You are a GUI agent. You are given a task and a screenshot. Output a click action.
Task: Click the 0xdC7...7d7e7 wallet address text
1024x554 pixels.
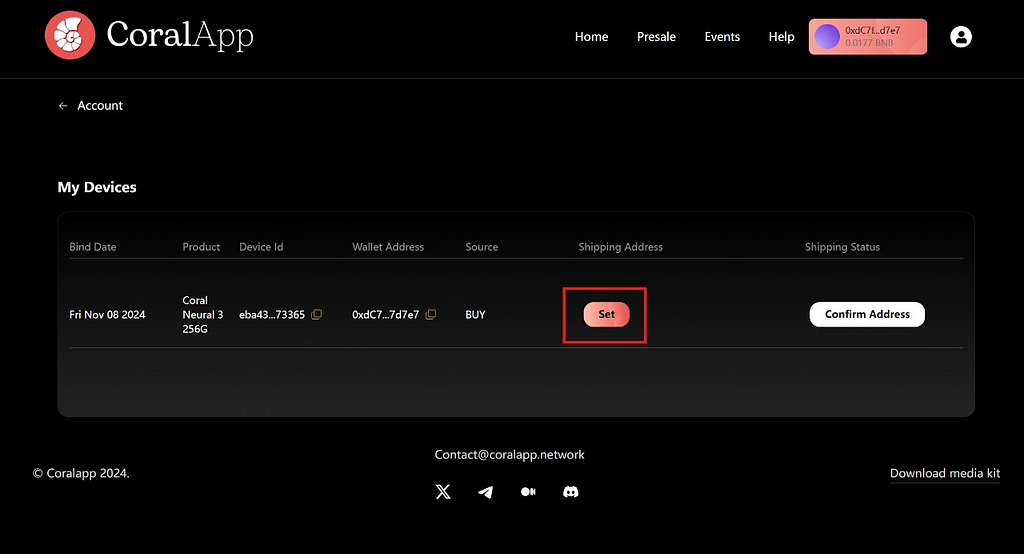(x=385, y=314)
